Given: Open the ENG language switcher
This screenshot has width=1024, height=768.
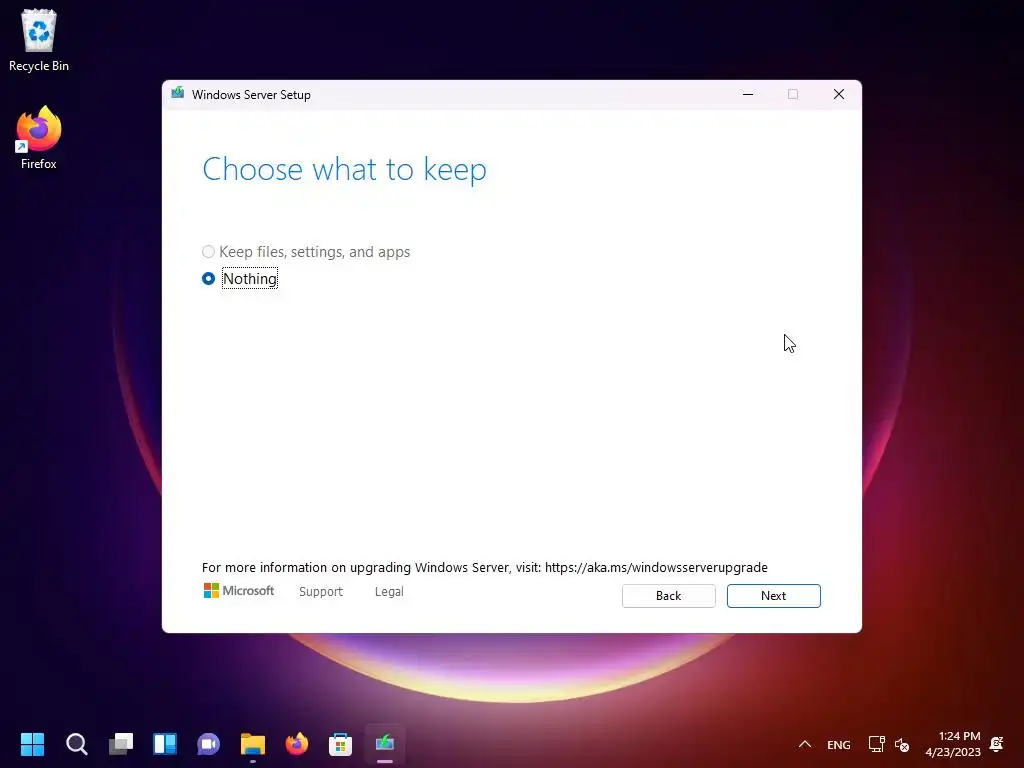Looking at the screenshot, I should click(839, 744).
